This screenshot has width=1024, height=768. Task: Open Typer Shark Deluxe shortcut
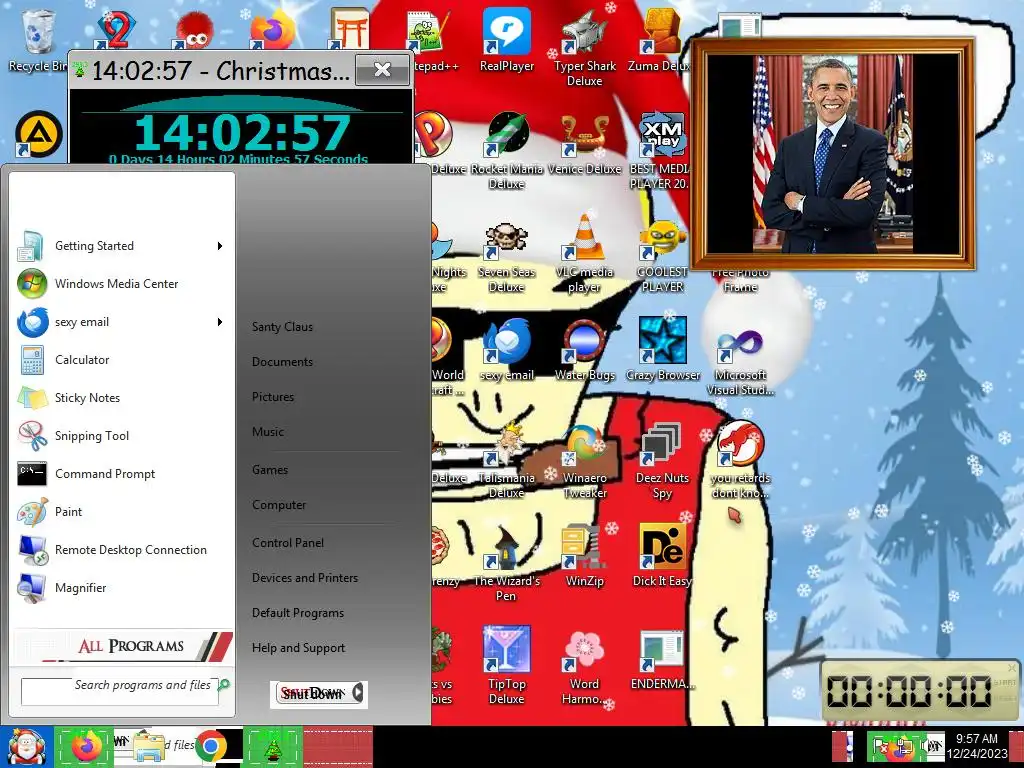pyautogui.click(x=584, y=47)
